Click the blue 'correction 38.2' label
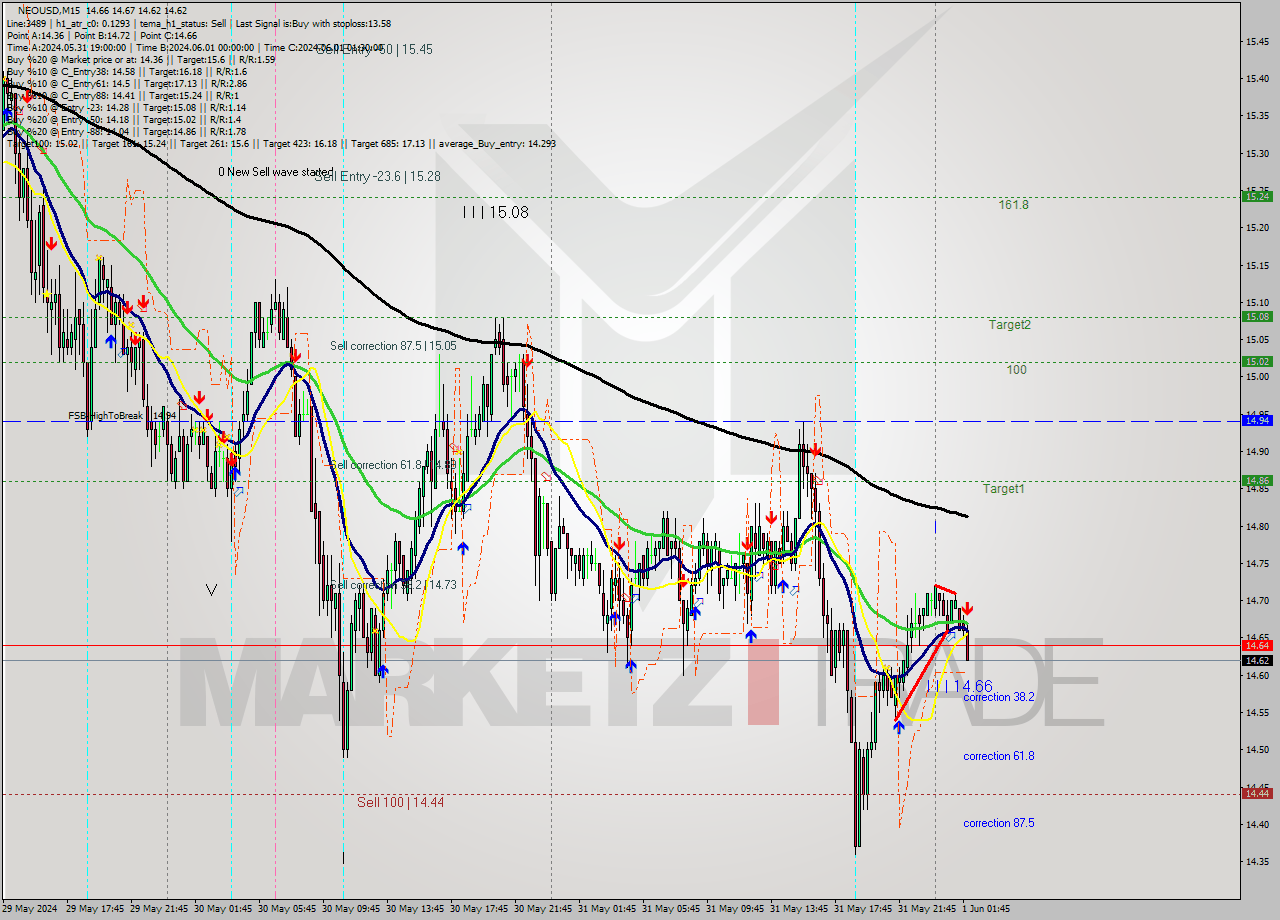The image size is (1280, 920). (x=998, y=697)
